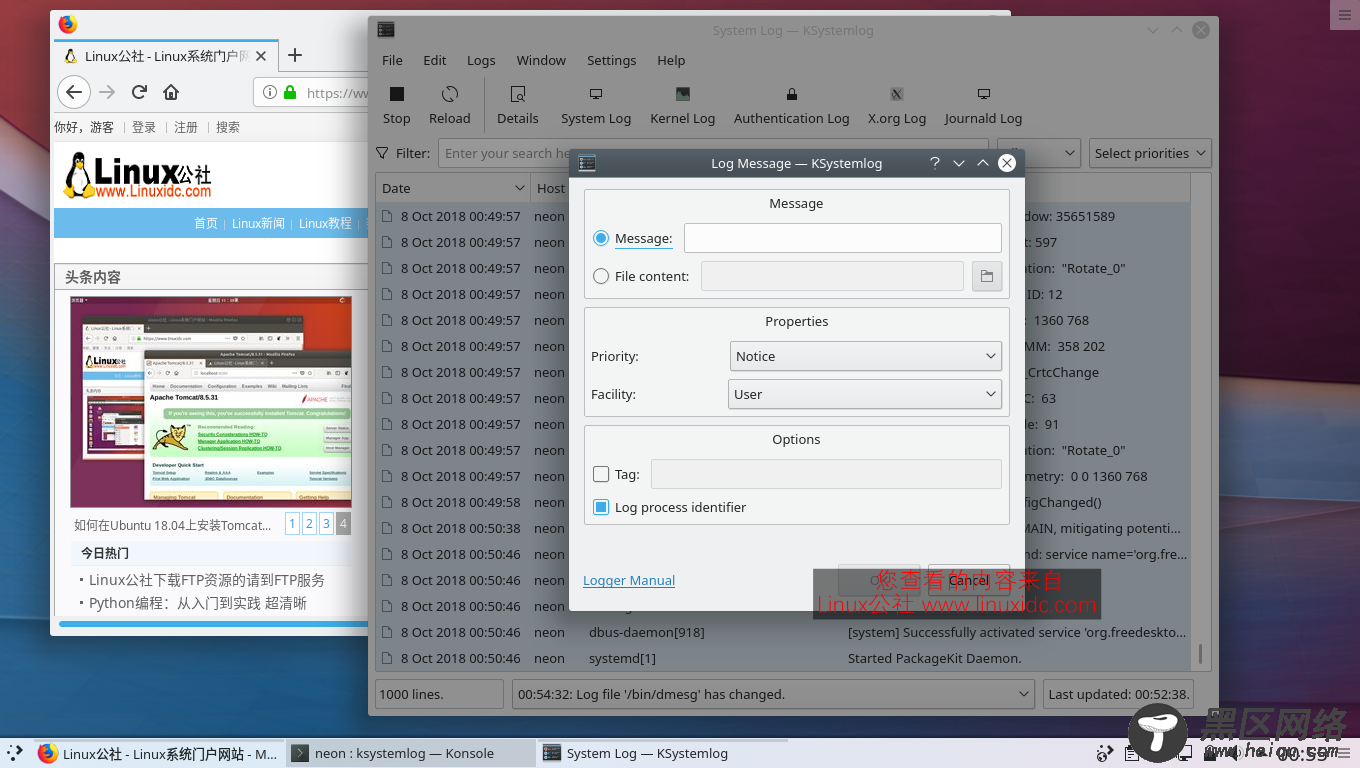This screenshot has height=768, width=1360.
Task: Open the Settings menu
Action: 611,60
